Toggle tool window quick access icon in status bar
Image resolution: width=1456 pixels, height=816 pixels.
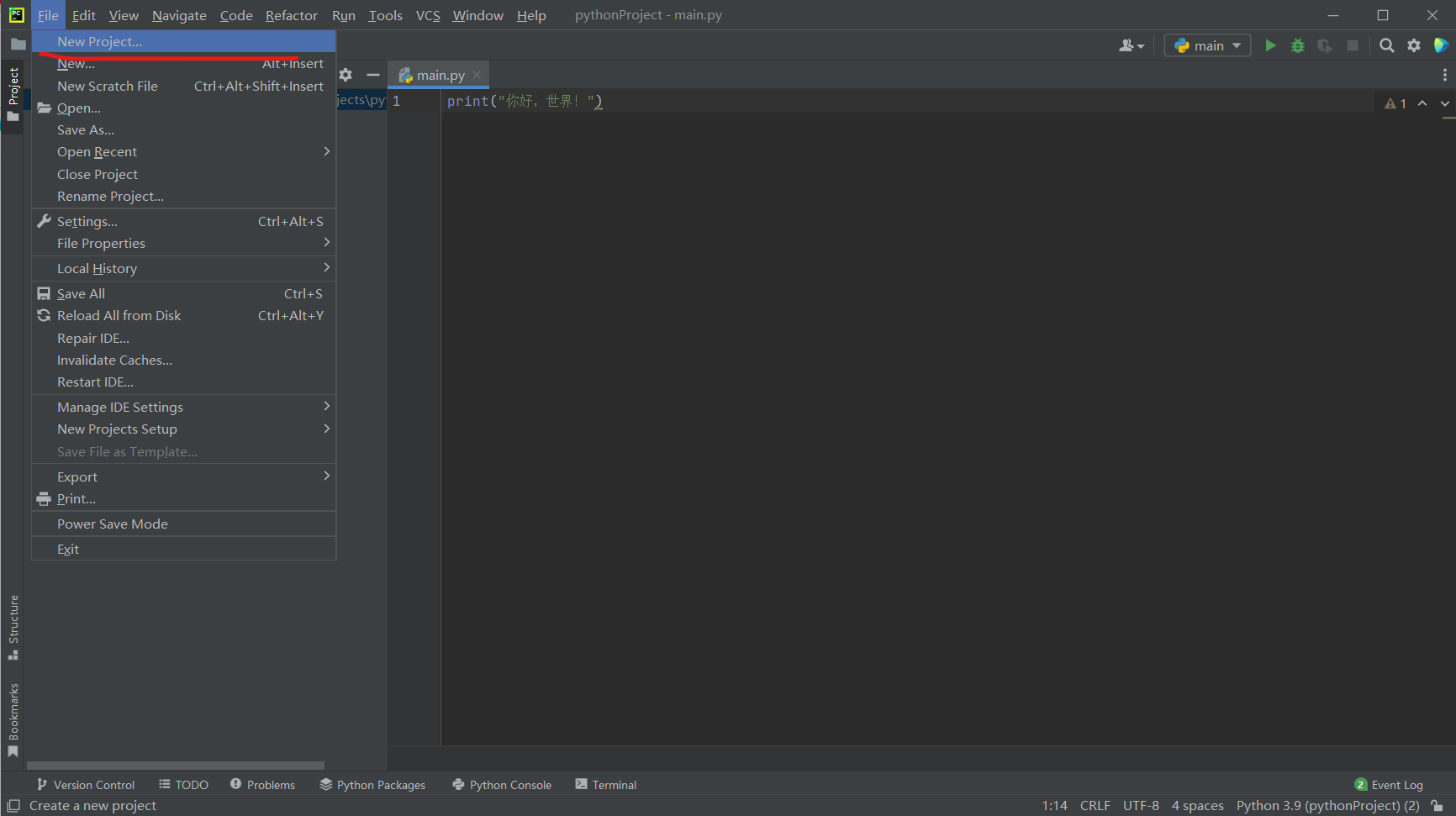pos(13,805)
